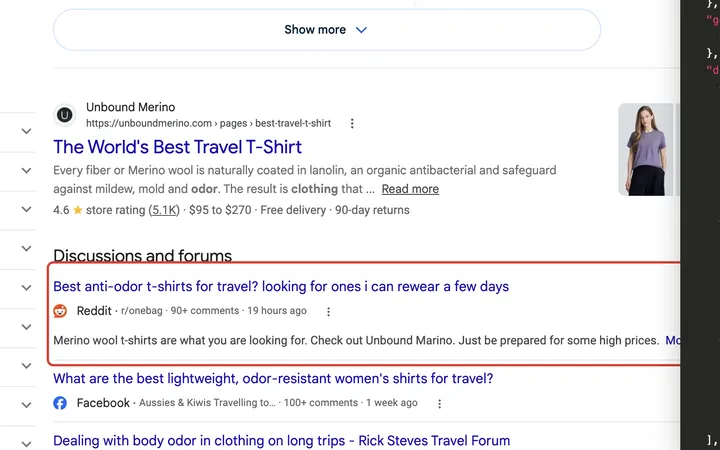This screenshot has width=720, height=450.
Task: Click the 90-day returns text
Action: pos(372,210)
